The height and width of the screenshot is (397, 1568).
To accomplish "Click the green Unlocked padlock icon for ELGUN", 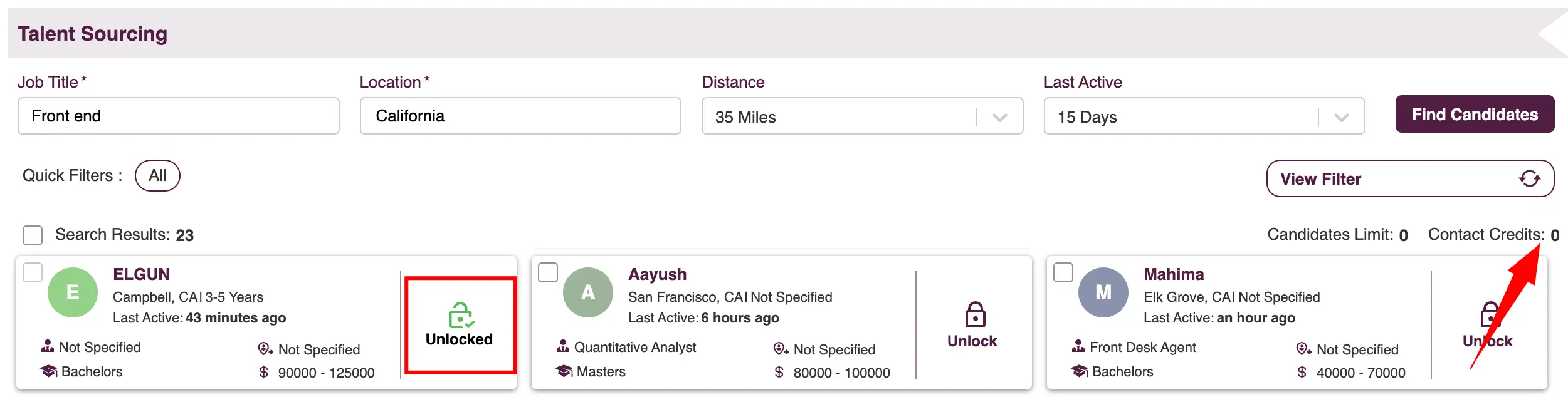I will [460, 316].
